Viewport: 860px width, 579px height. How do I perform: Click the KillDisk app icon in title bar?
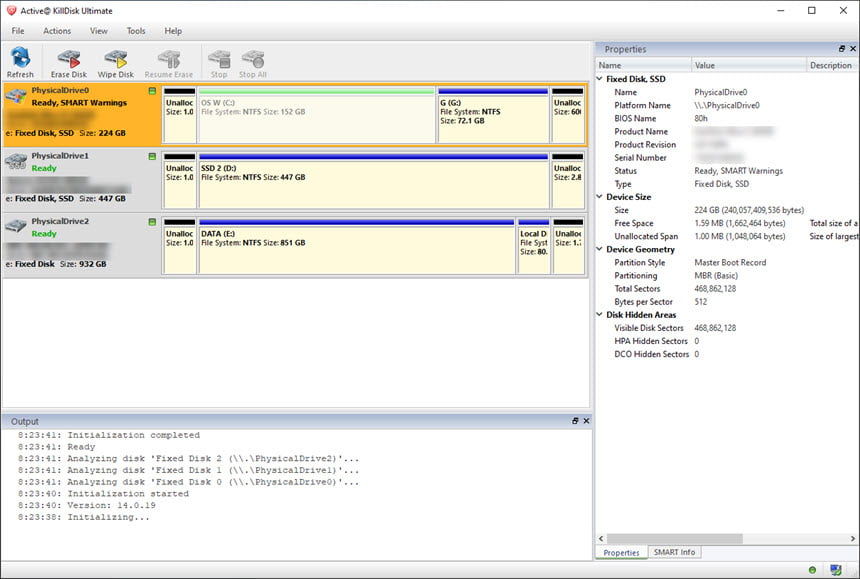11,10
